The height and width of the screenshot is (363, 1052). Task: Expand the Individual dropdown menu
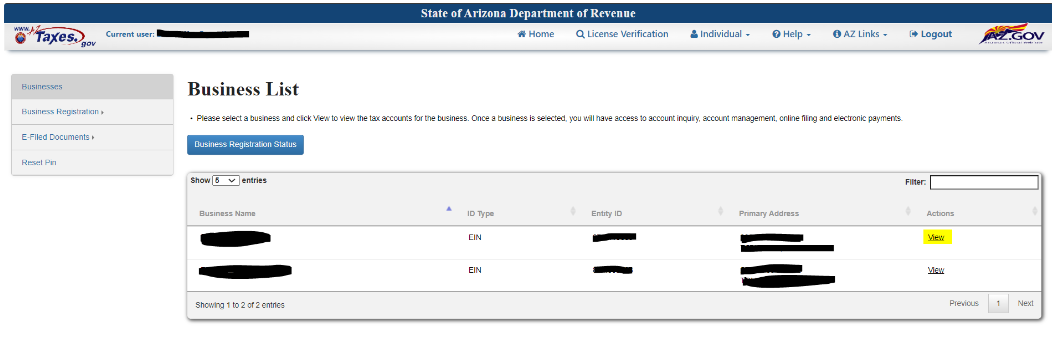click(x=720, y=34)
